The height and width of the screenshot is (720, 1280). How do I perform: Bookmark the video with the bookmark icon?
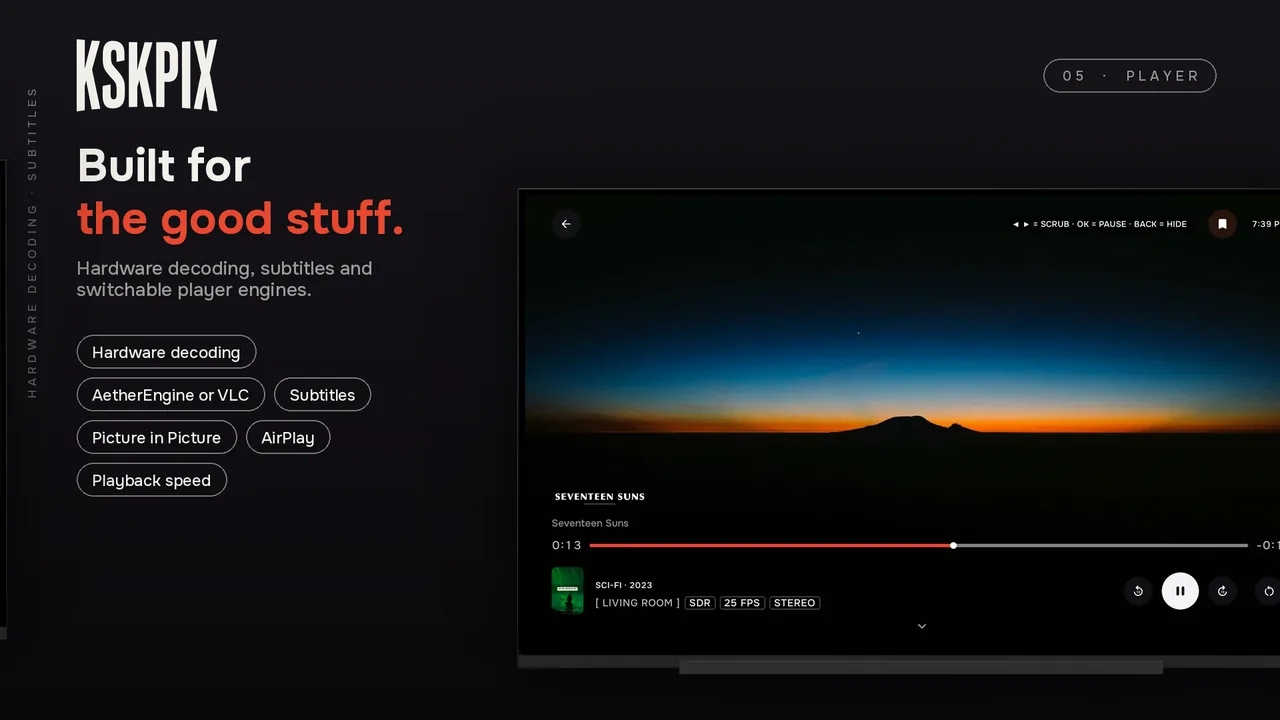(x=1222, y=224)
